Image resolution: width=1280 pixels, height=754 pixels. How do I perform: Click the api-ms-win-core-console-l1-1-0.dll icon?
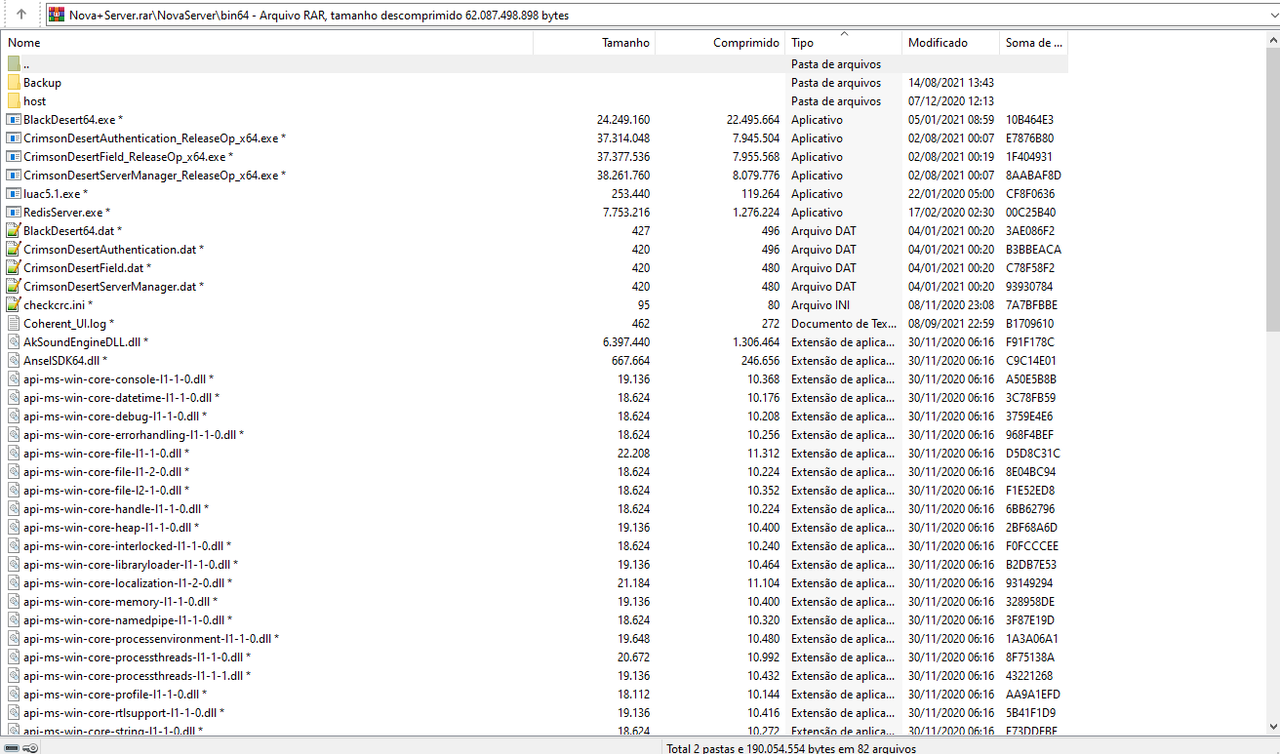[x=14, y=379]
